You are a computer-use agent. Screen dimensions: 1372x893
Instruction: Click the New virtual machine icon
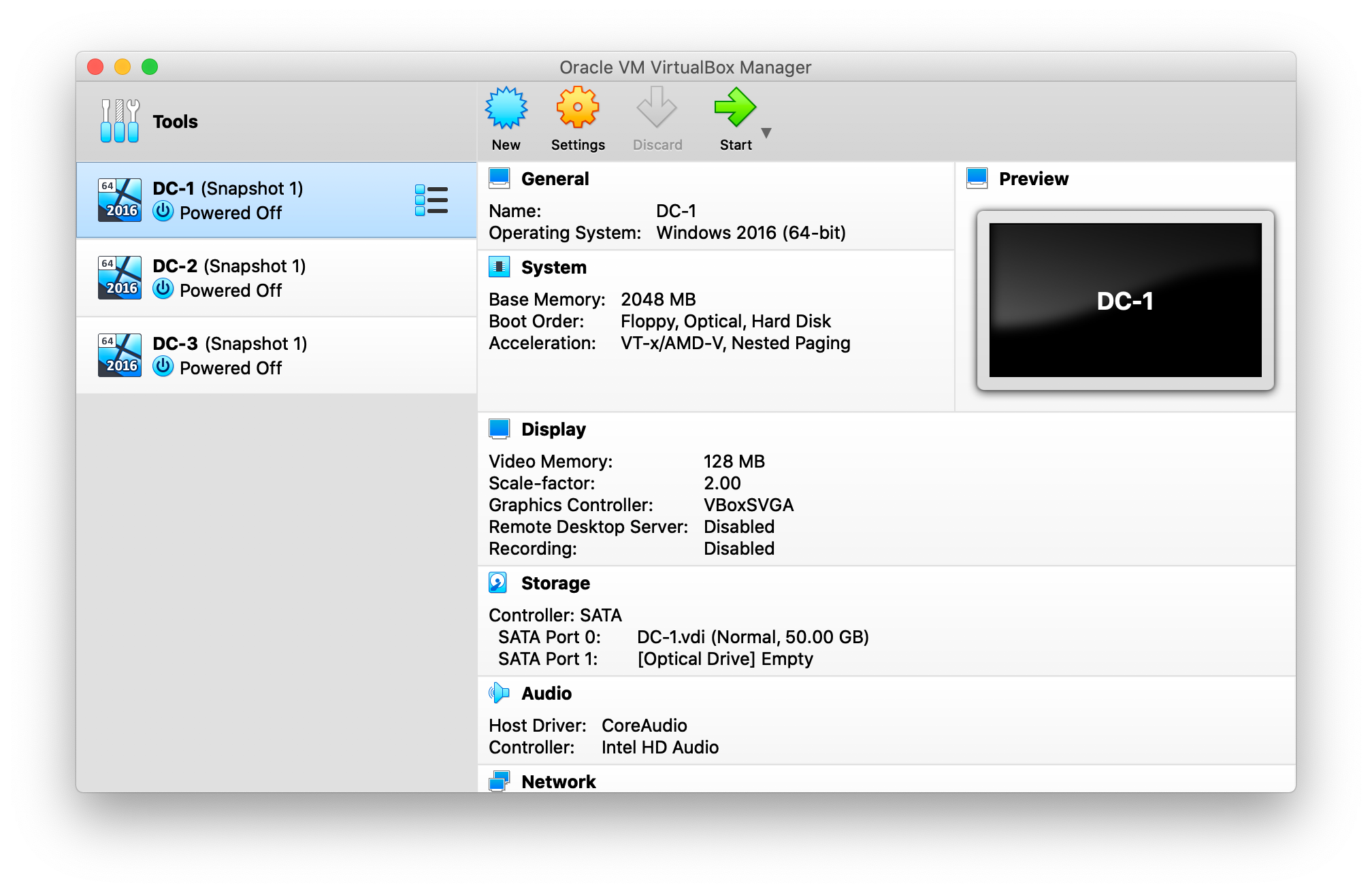point(506,108)
